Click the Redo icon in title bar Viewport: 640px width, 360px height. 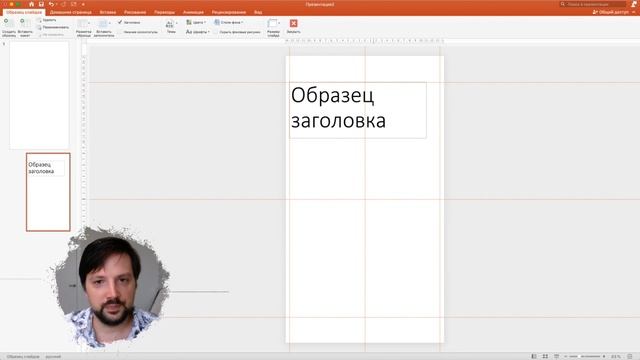pyautogui.click(x=63, y=4)
